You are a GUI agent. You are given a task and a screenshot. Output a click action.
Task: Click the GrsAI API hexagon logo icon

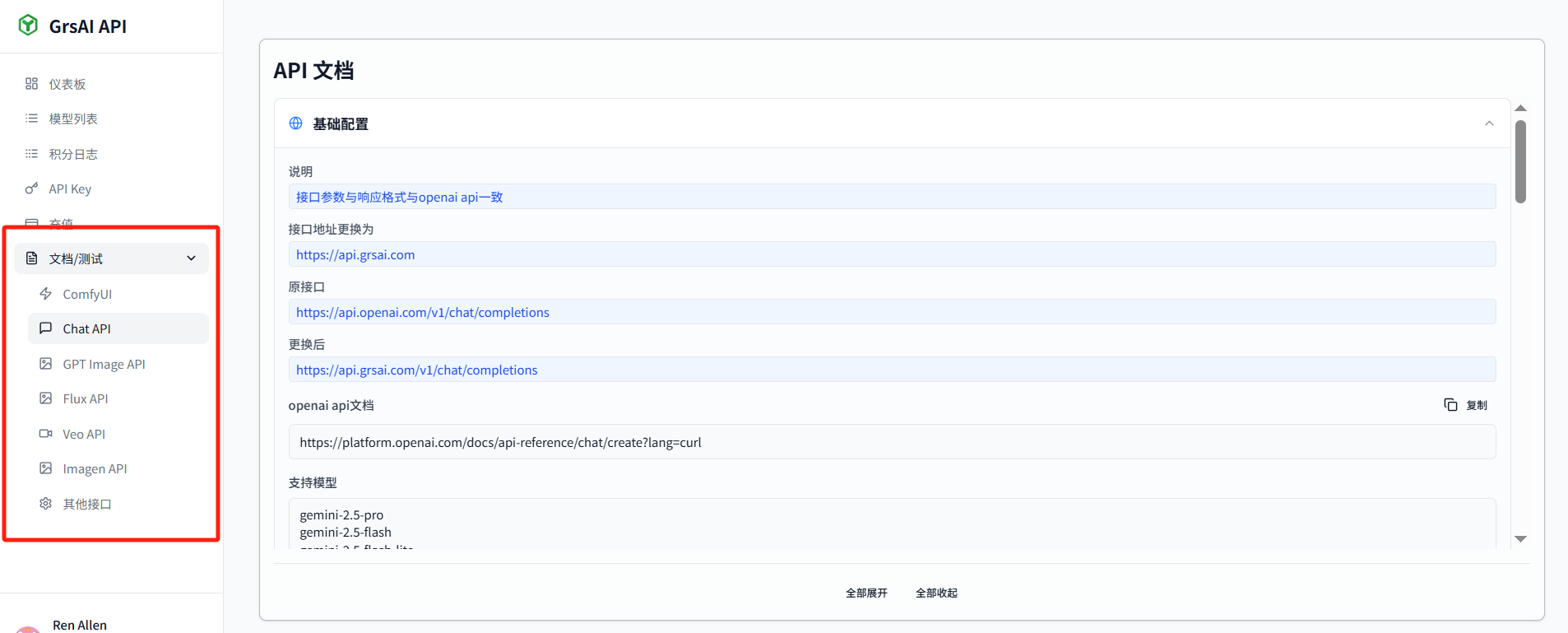[28, 26]
